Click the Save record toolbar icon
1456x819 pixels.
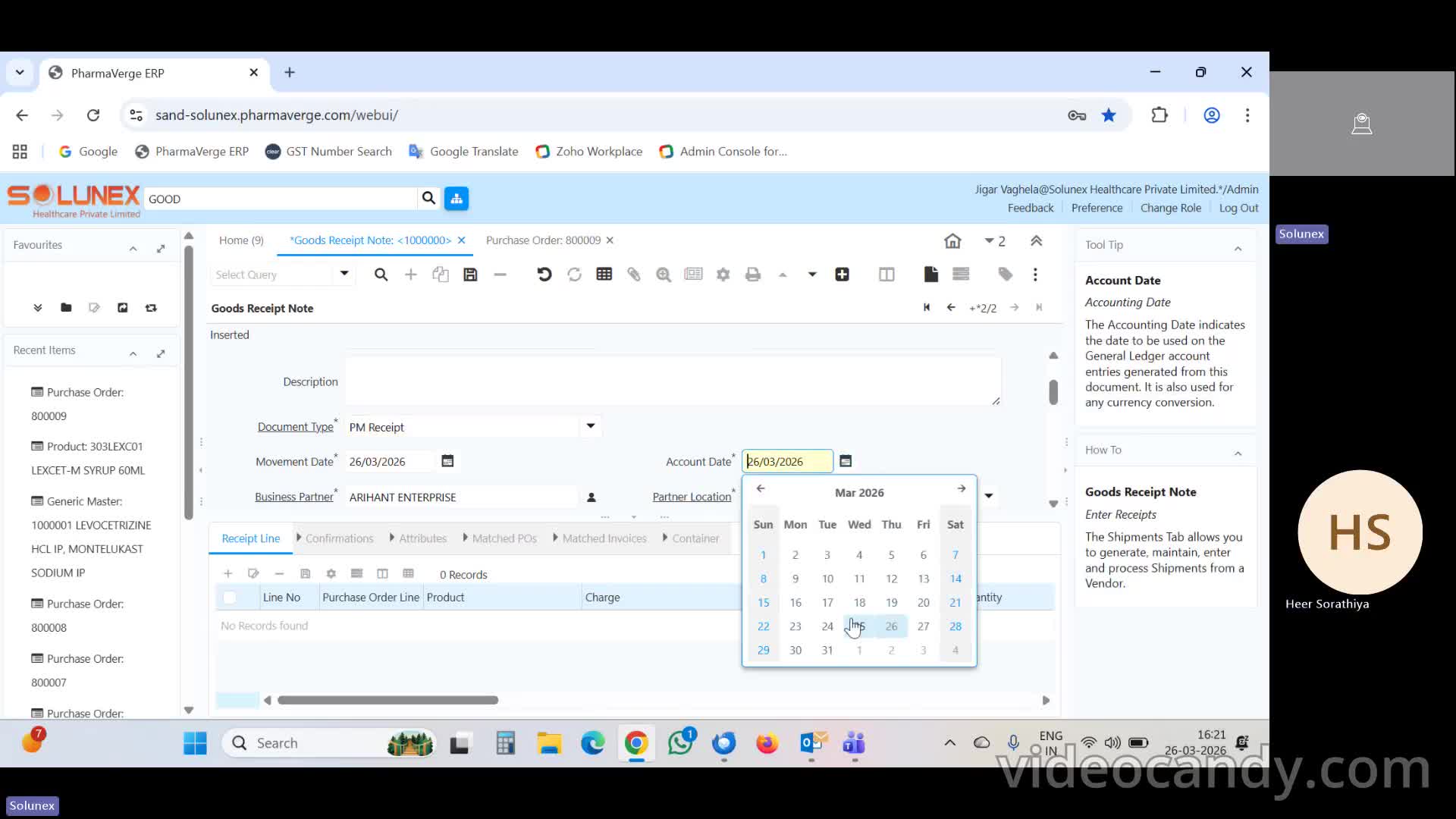pyautogui.click(x=470, y=275)
